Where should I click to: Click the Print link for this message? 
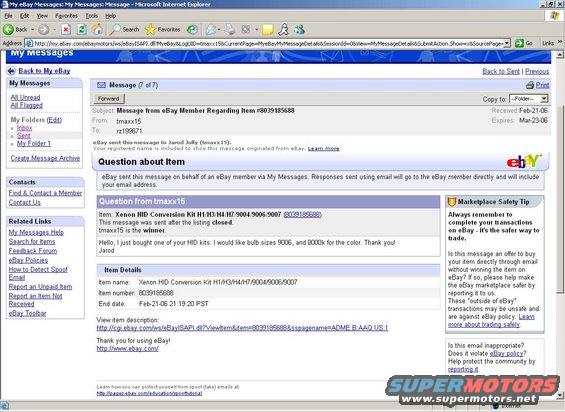(542, 85)
